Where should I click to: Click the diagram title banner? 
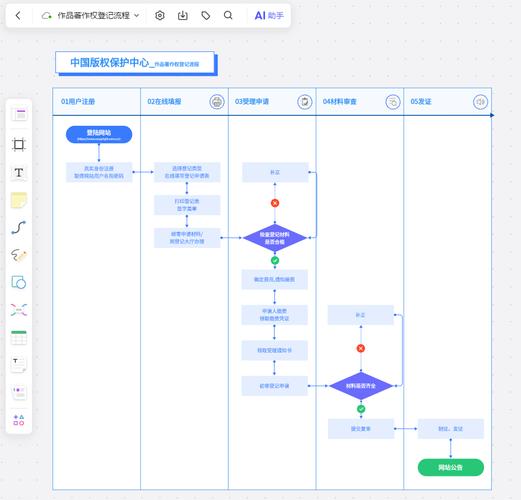coord(135,62)
